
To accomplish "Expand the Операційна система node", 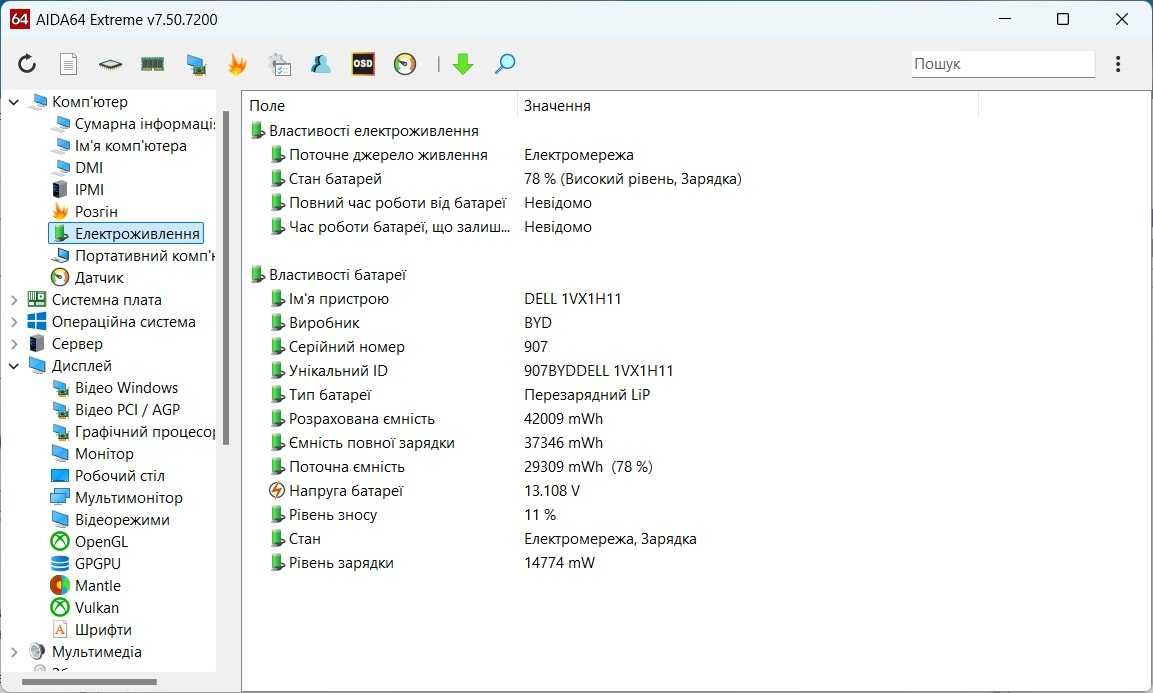I will (x=14, y=322).
